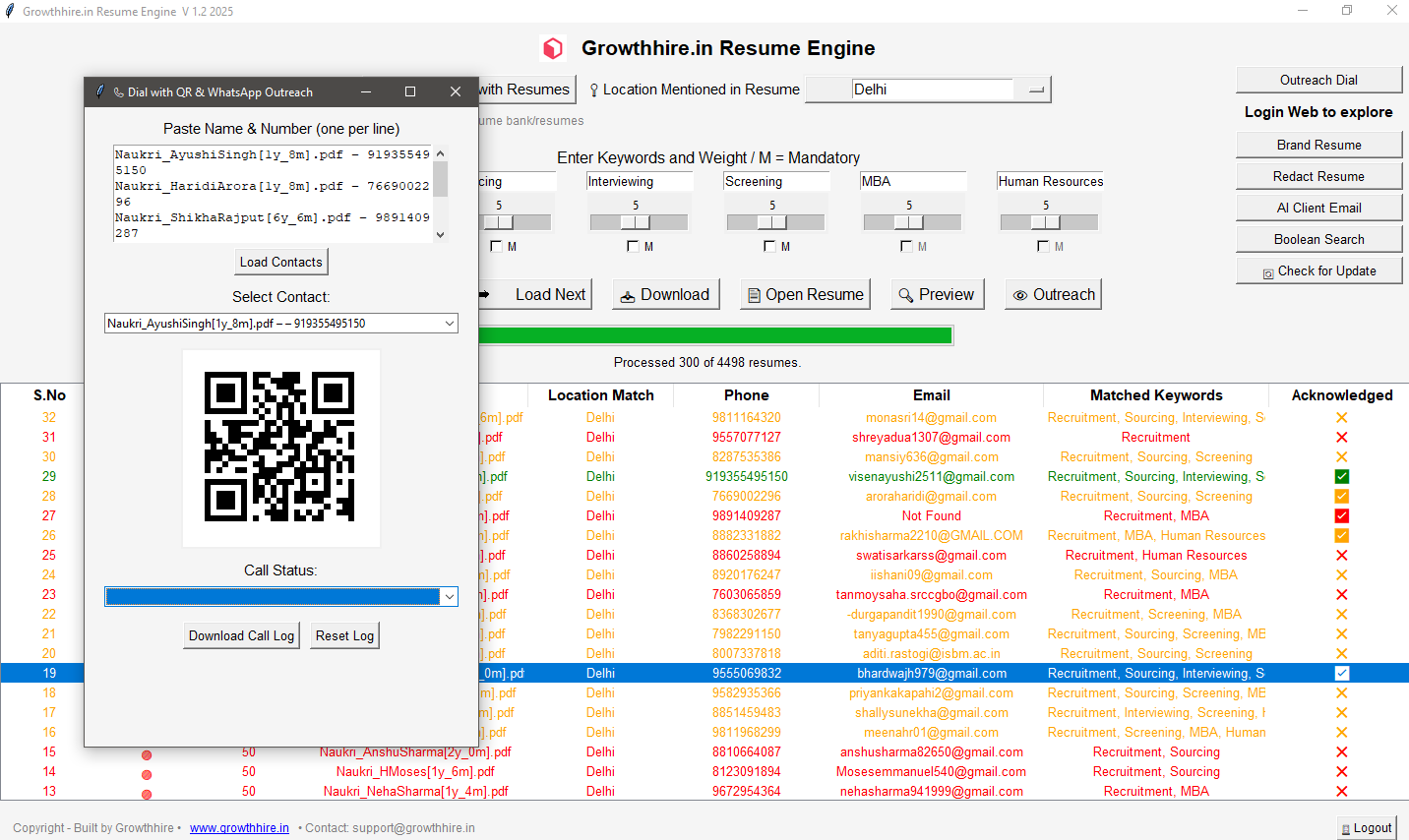The width and height of the screenshot is (1409, 840).
Task: Toggle orange acknowledged checkbox for row 28
Action: (x=1342, y=497)
